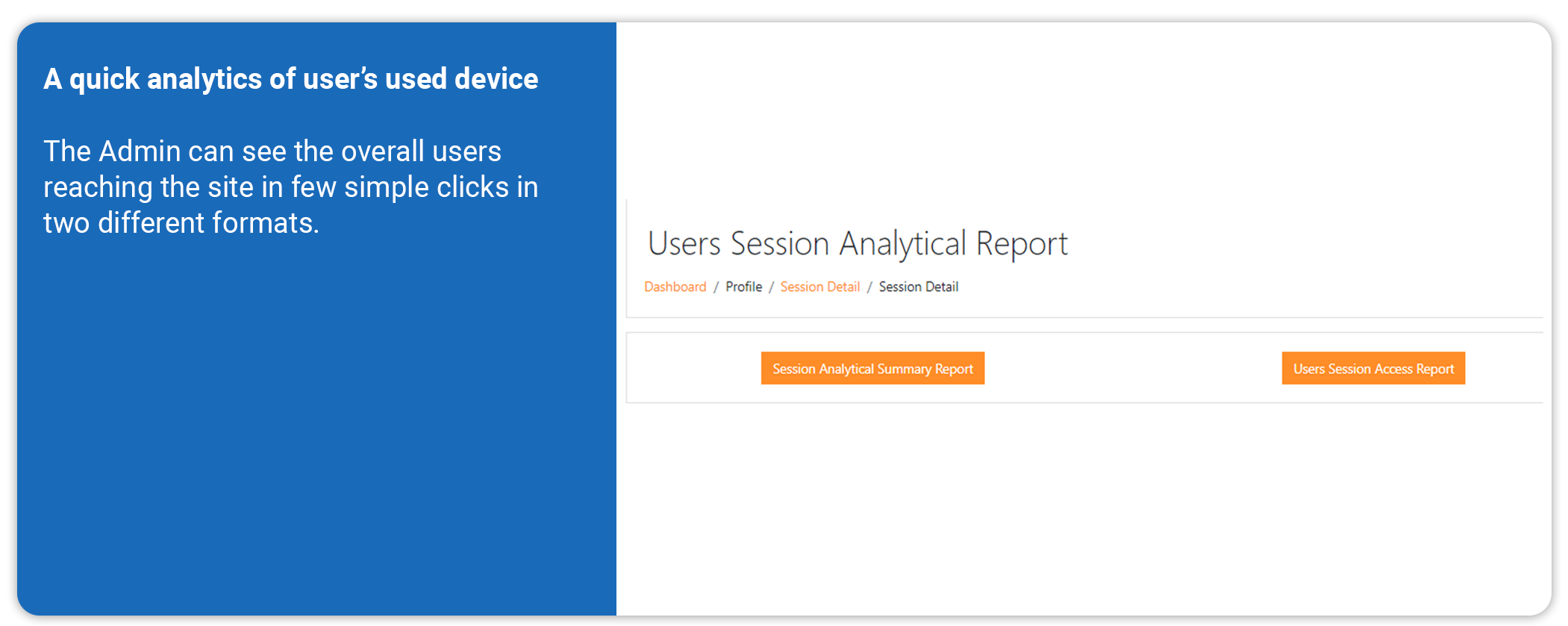Click the slash separator after Profile
This screenshot has width=1568, height=626.
coord(771,287)
